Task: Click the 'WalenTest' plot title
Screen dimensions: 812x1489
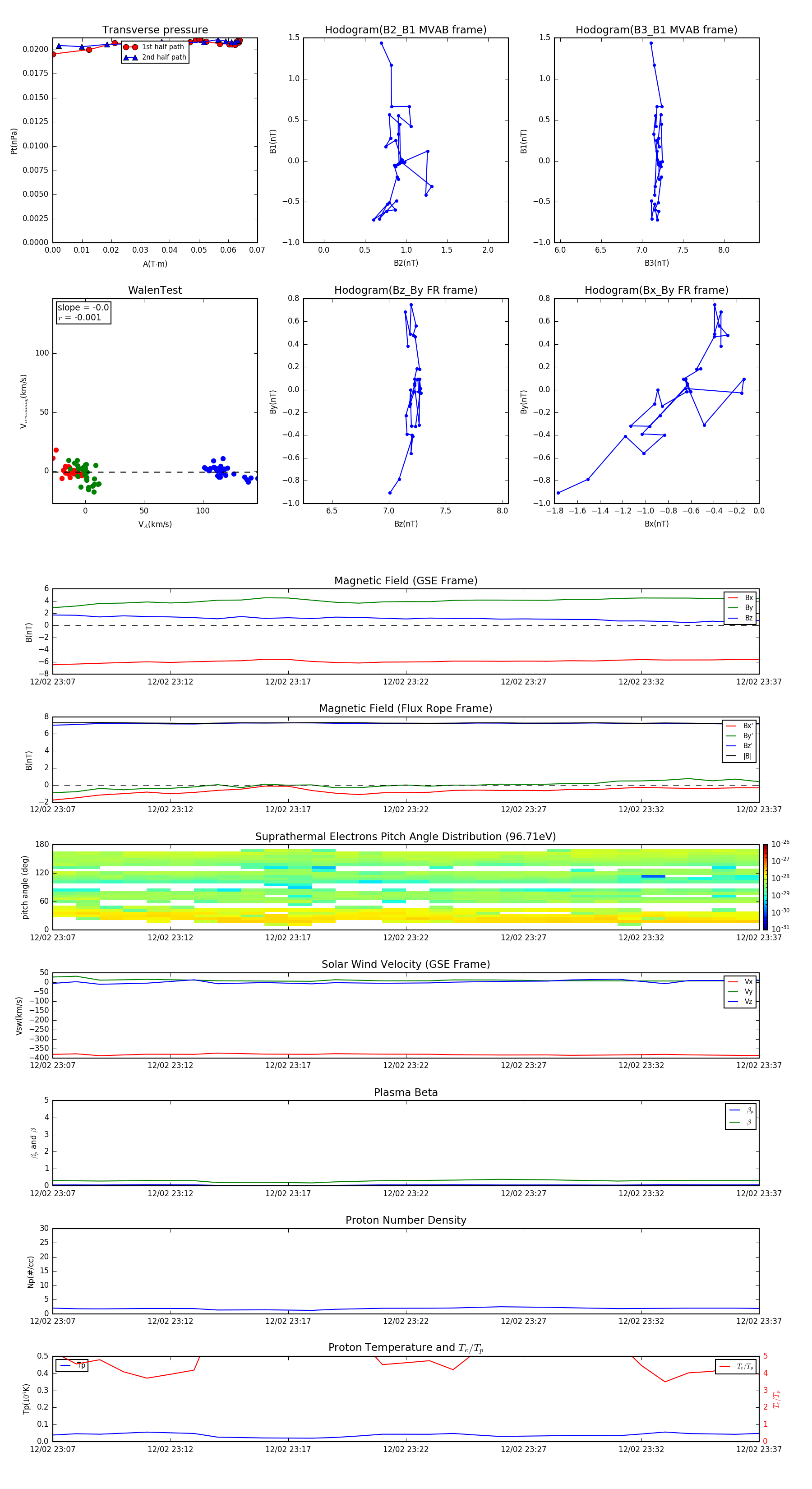Action: point(155,290)
